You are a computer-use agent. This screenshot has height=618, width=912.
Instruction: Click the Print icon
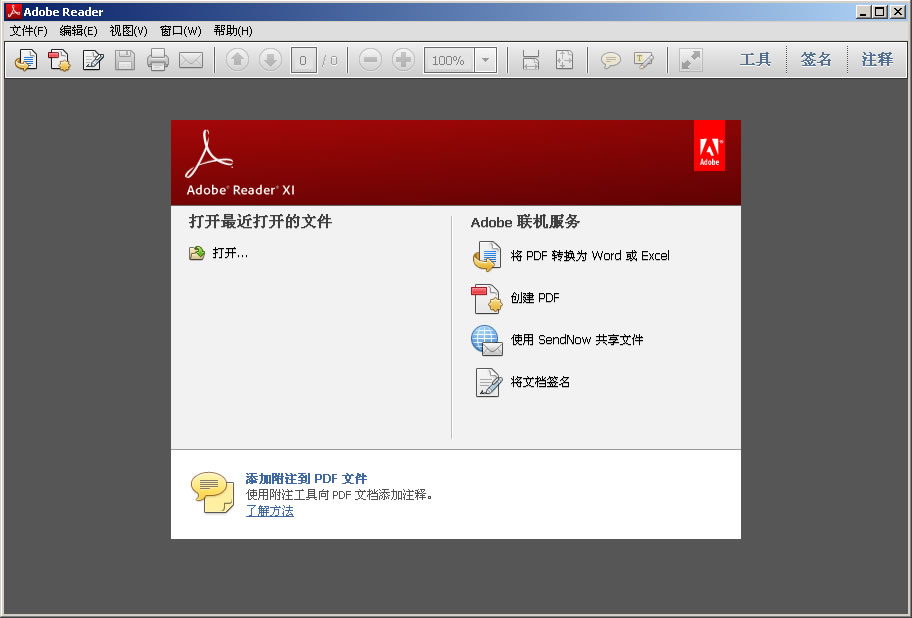[158, 60]
